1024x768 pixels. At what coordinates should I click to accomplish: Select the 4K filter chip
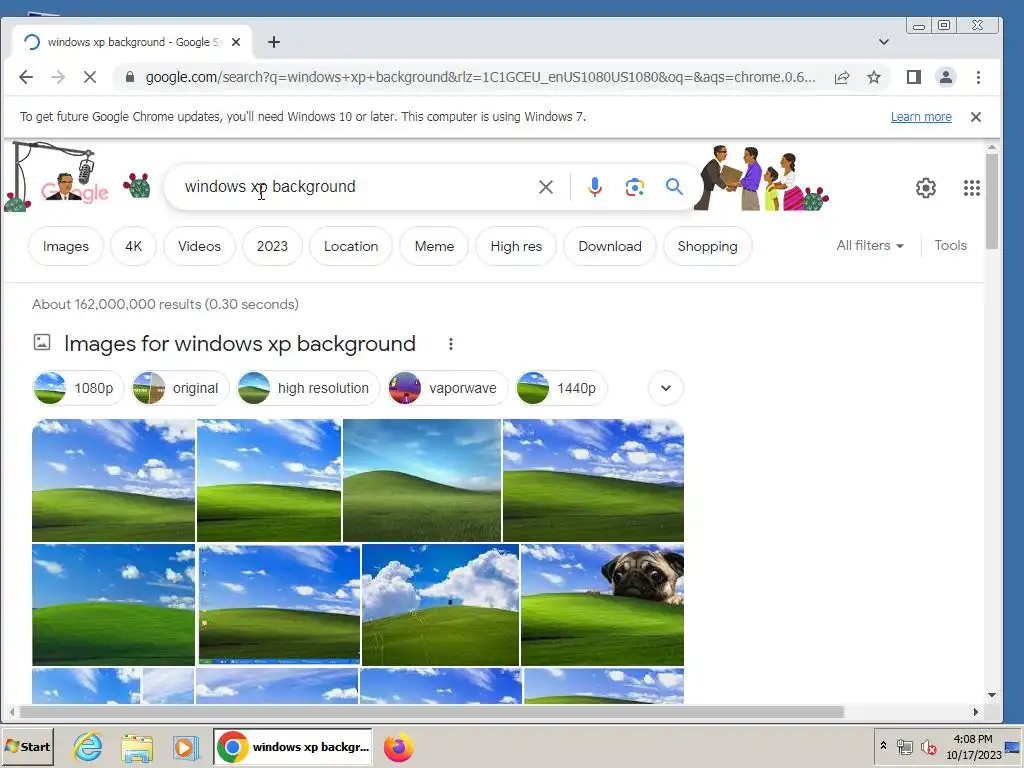133,246
